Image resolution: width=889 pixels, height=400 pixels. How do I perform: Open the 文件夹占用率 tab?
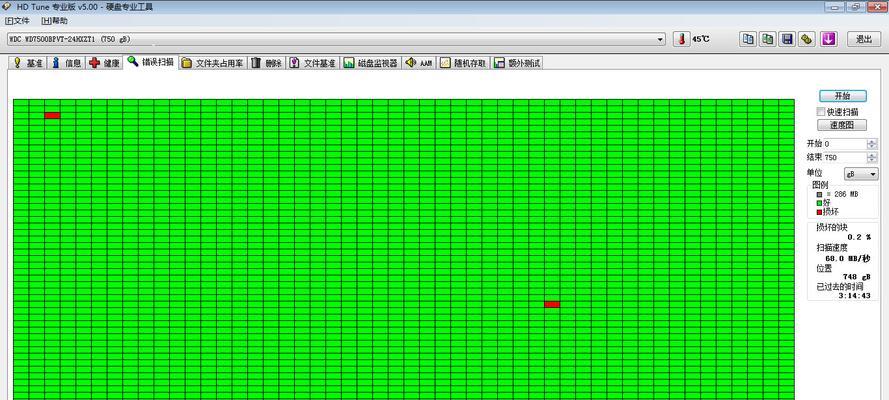(x=213, y=63)
